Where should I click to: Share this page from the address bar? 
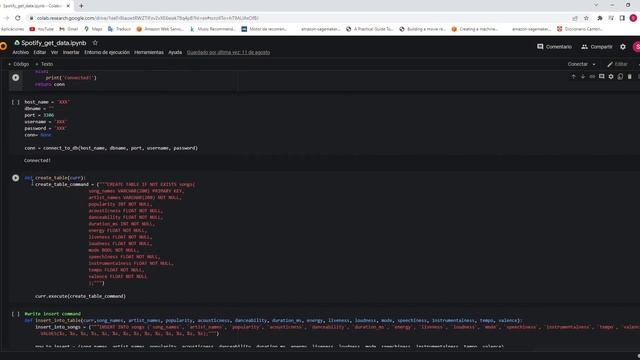click(575, 18)
